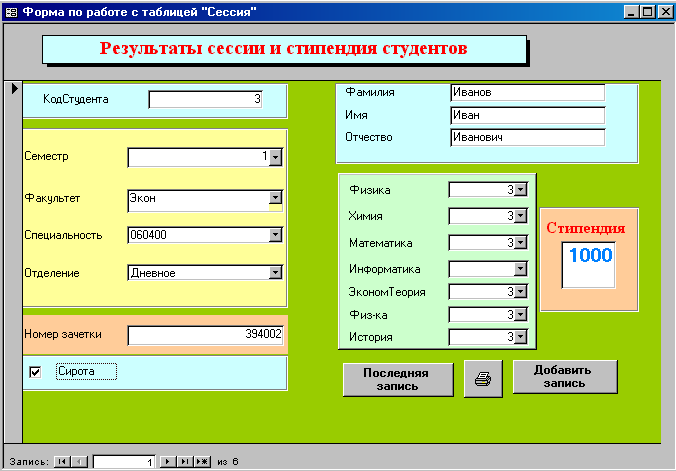Close the Сессия form window
Screen dimensions: 676x471
[665, 12]
